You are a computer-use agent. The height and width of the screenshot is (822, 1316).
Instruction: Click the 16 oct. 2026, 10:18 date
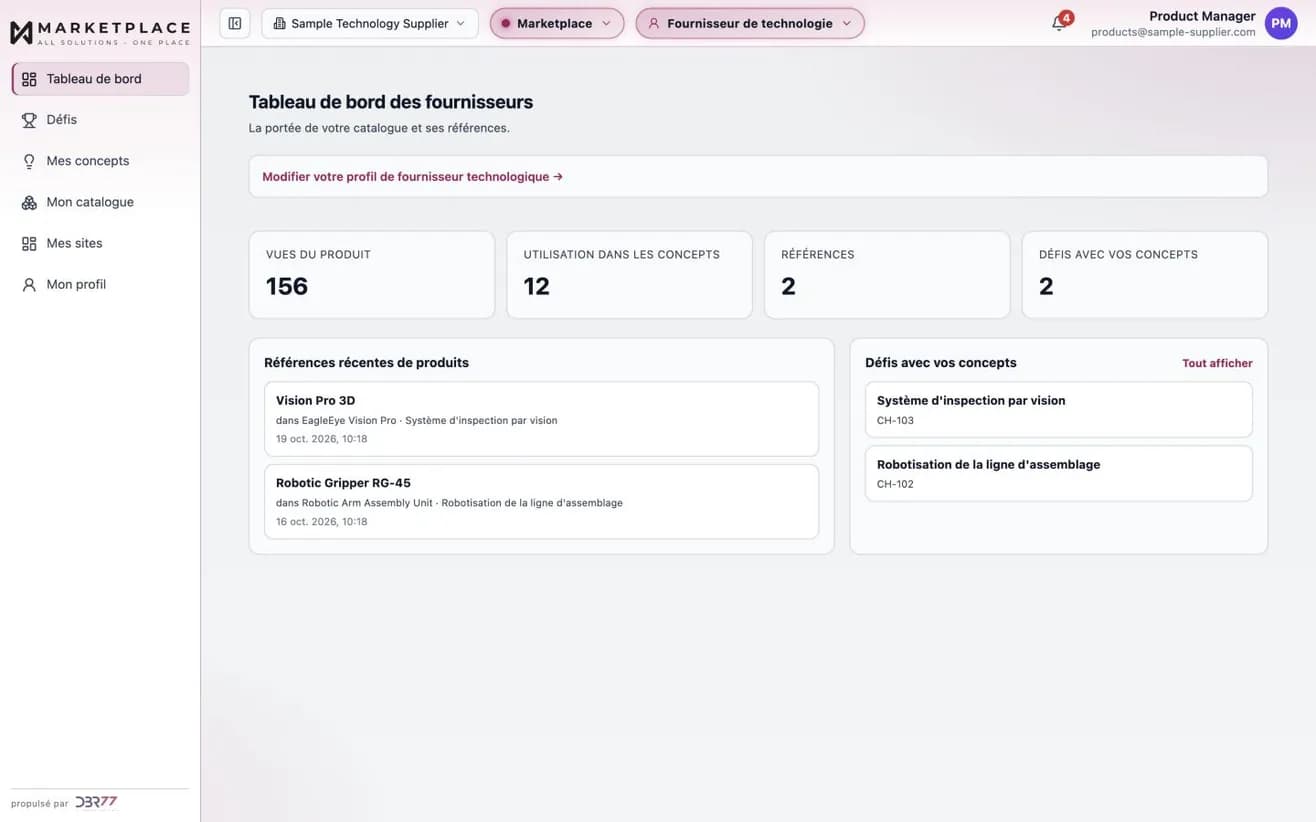tap(321, 521)
